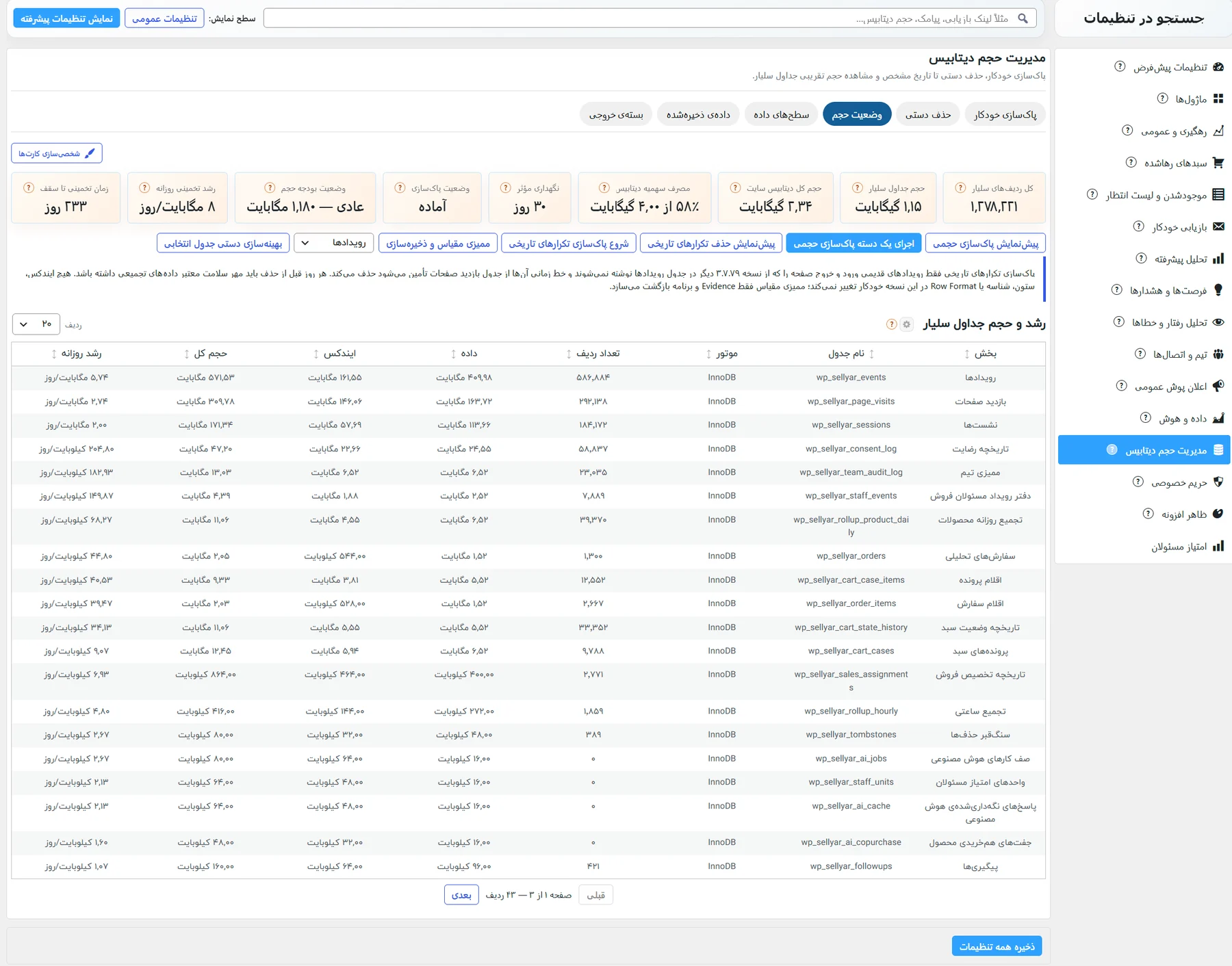This screenshot has height=966, width=1232.
Task: Go to next page with بعدی button
Action: click(x=461, y=895)
